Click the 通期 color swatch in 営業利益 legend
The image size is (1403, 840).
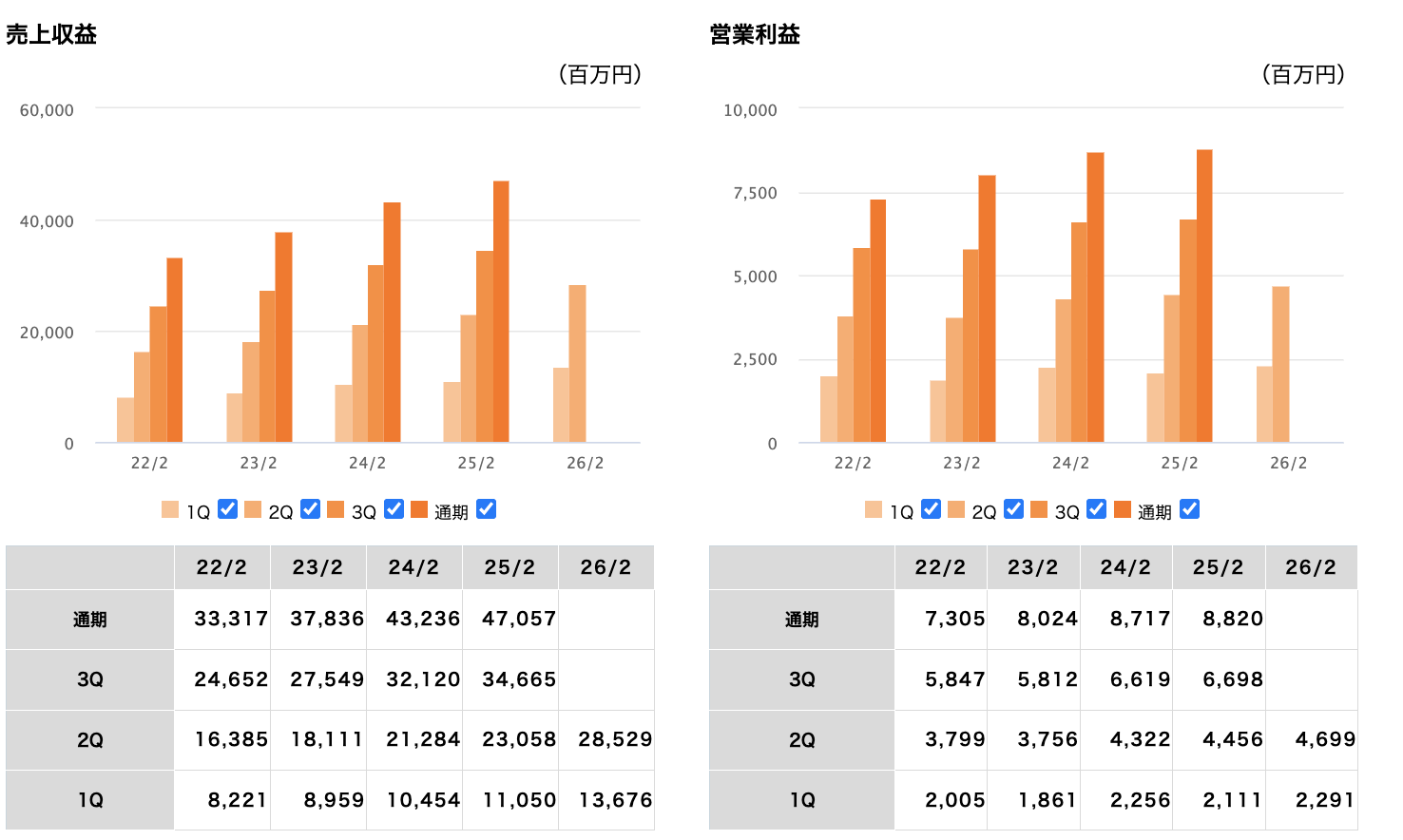(1123, 509)
